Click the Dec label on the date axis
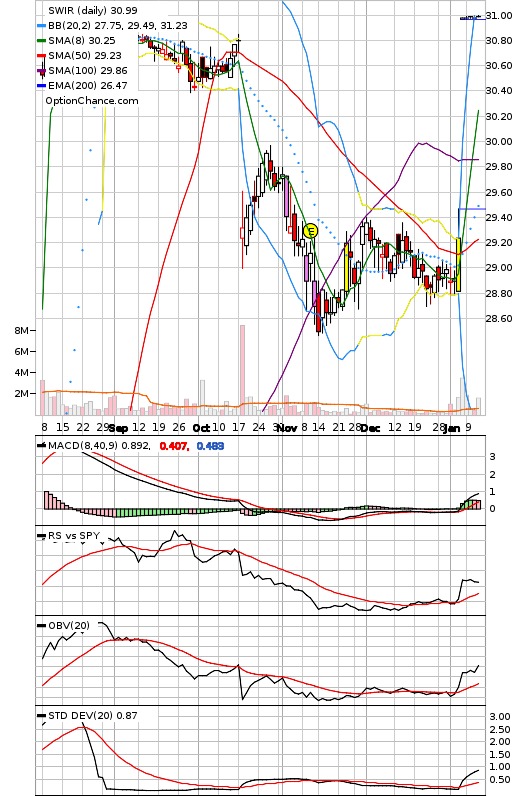 (x=371, y=428)
